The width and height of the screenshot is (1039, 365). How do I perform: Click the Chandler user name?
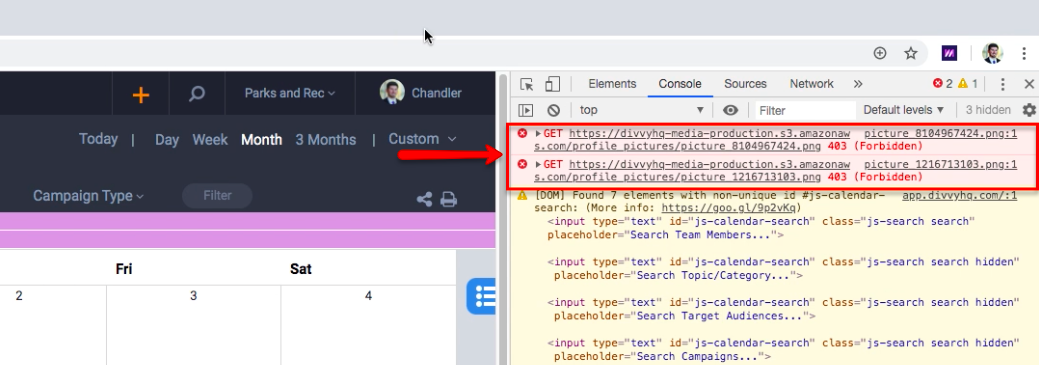(437, 93)
